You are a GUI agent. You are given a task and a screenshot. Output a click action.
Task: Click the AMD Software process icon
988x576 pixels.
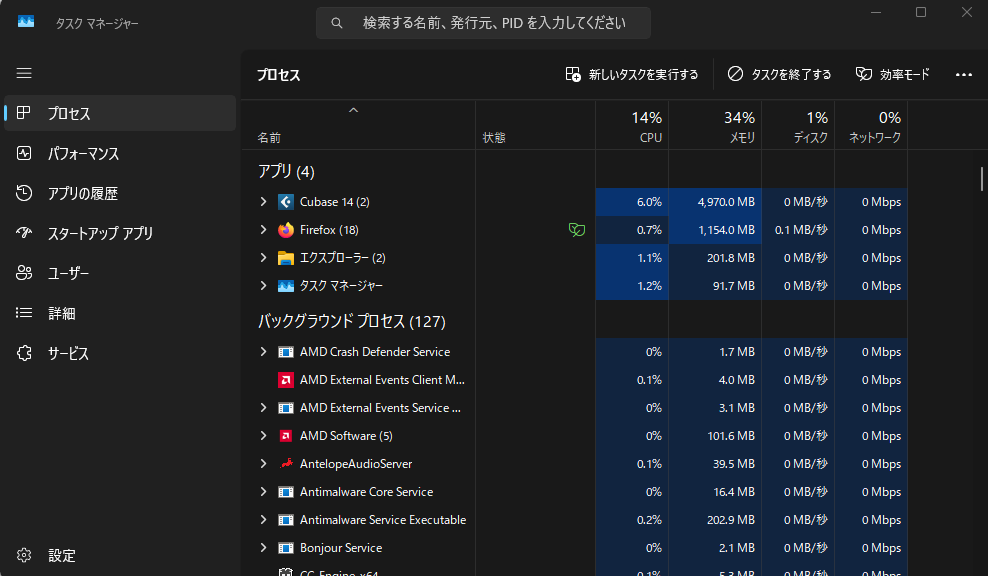click(286, 436)
